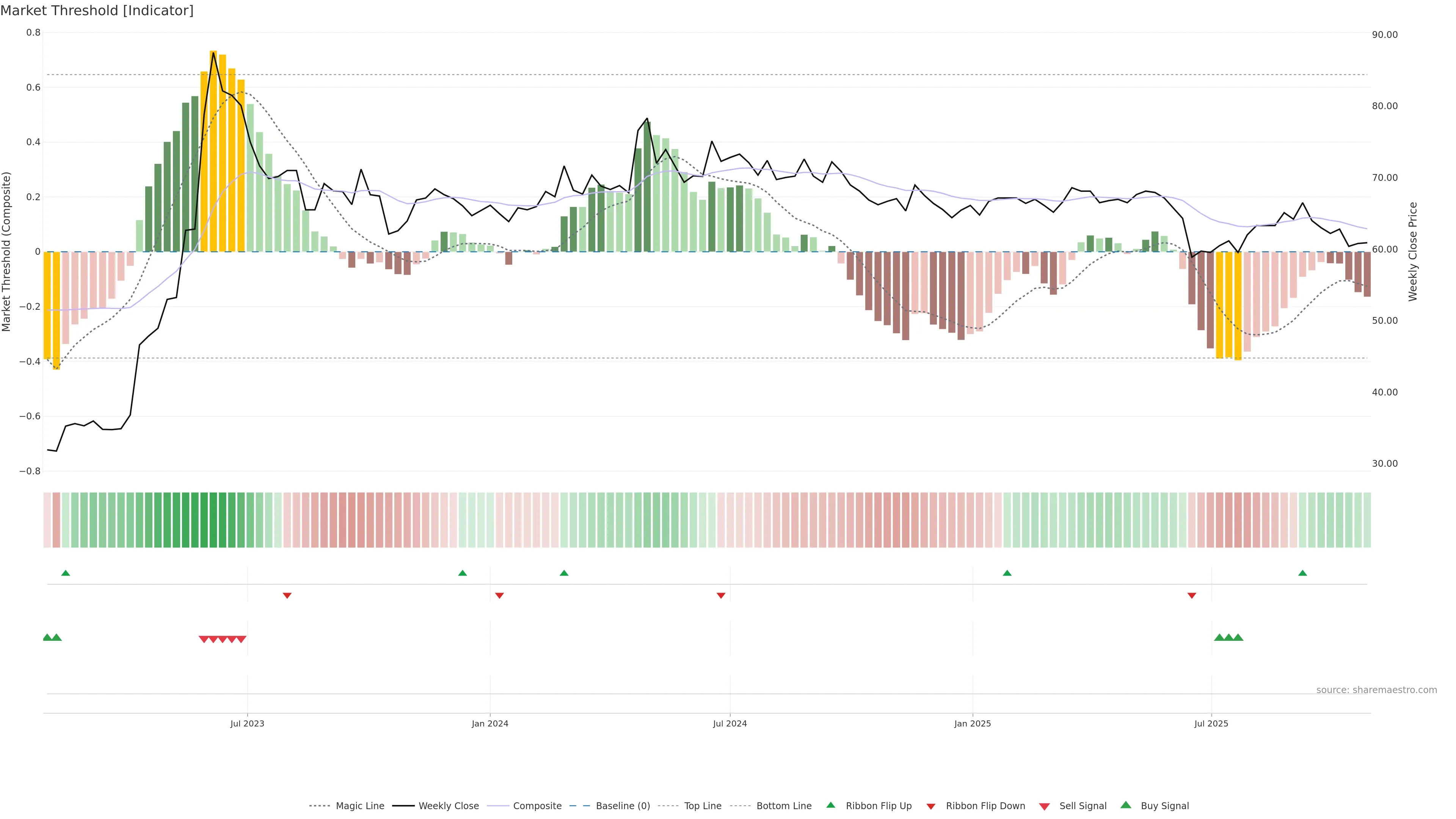The image size is (1456, 819).
Task: Click the Jul 2024 axis label
Action: (x=730, y=723)
